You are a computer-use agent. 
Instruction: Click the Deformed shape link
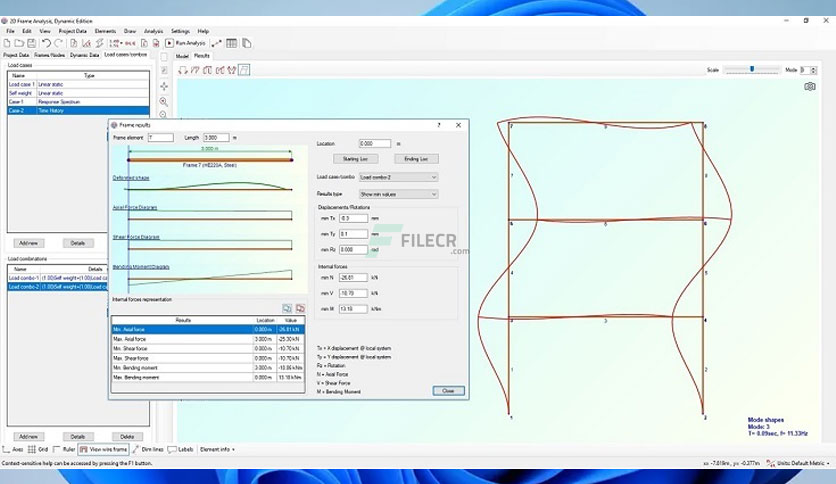pyautogui.click(x=131, y=178)
